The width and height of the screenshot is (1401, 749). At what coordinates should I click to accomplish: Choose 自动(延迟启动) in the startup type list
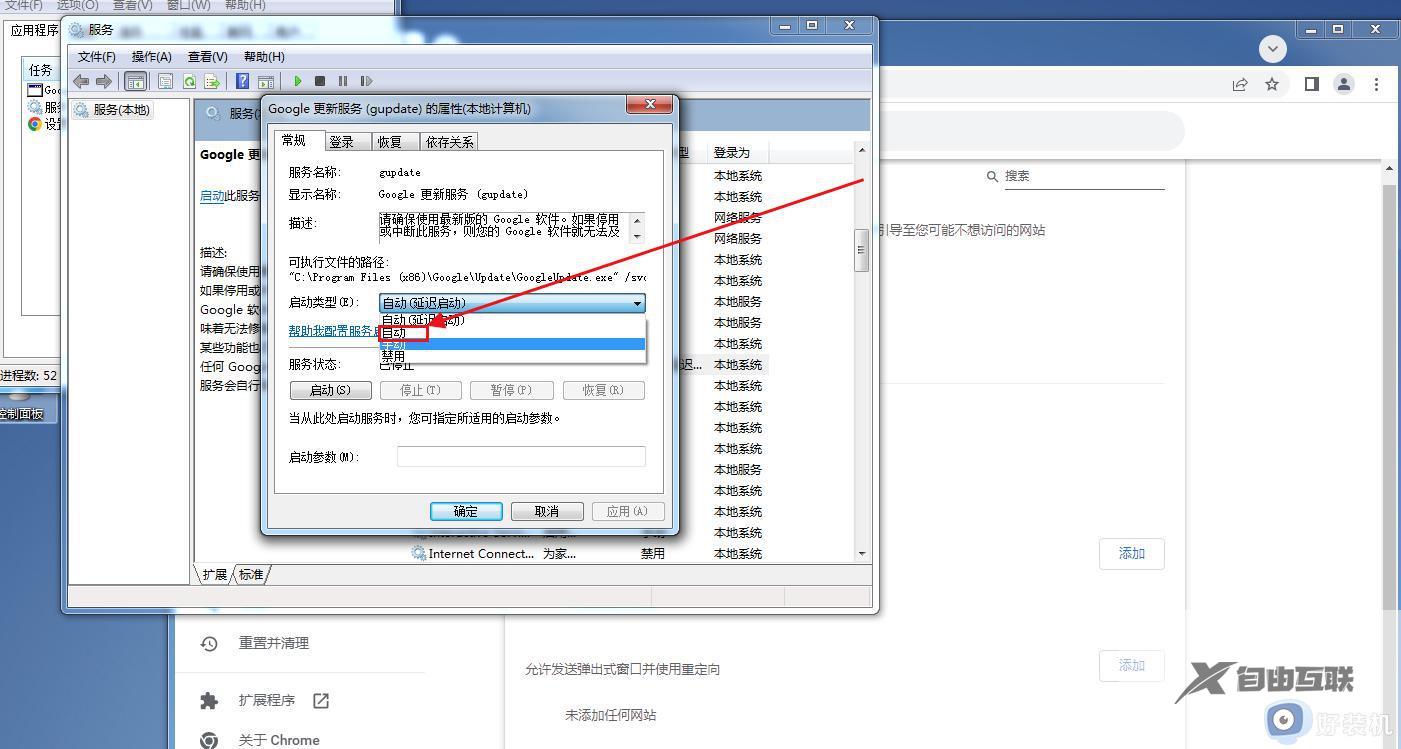(512, 320)
